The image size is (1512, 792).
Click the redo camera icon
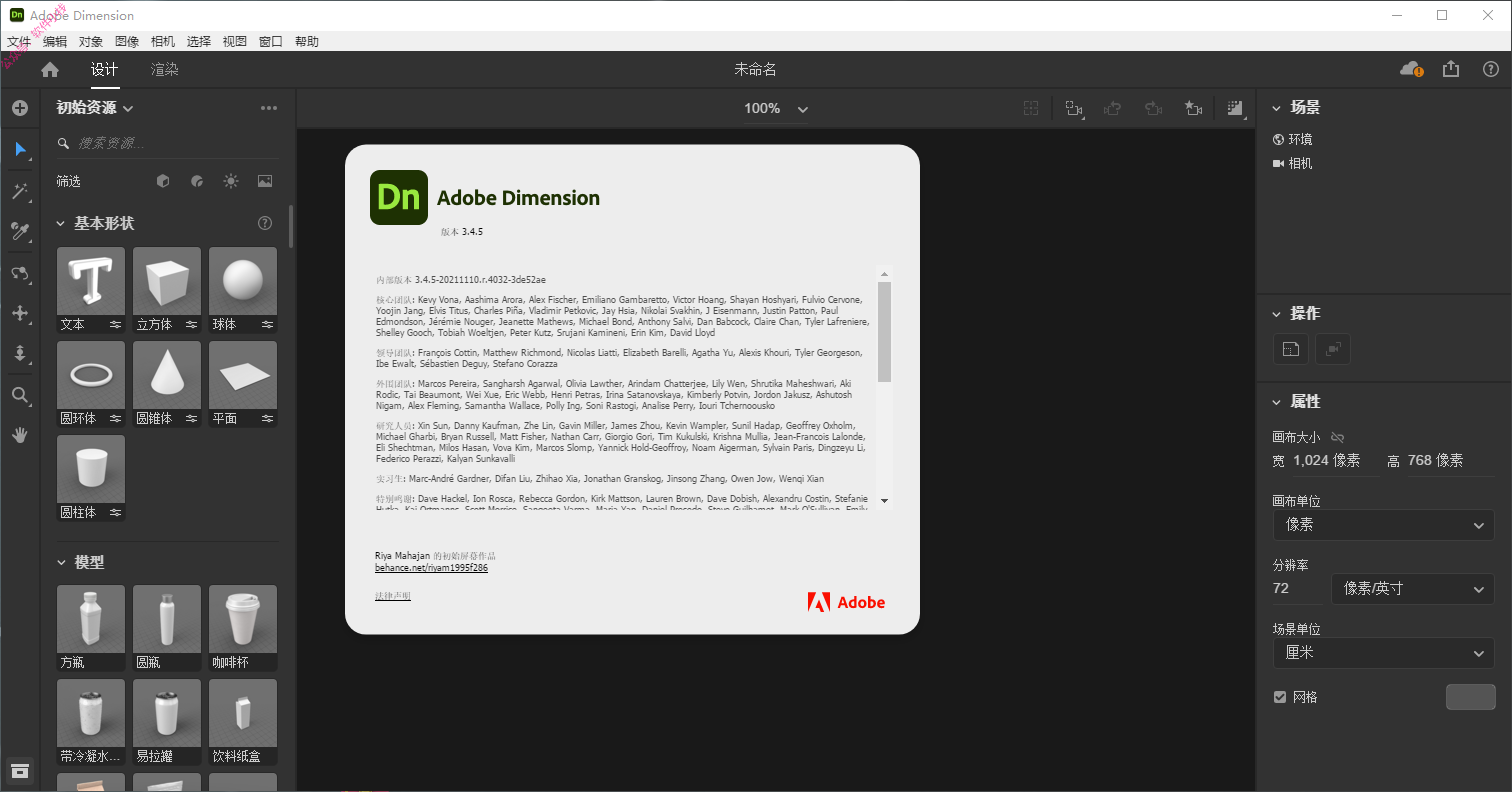click(x=1153, y=108)
